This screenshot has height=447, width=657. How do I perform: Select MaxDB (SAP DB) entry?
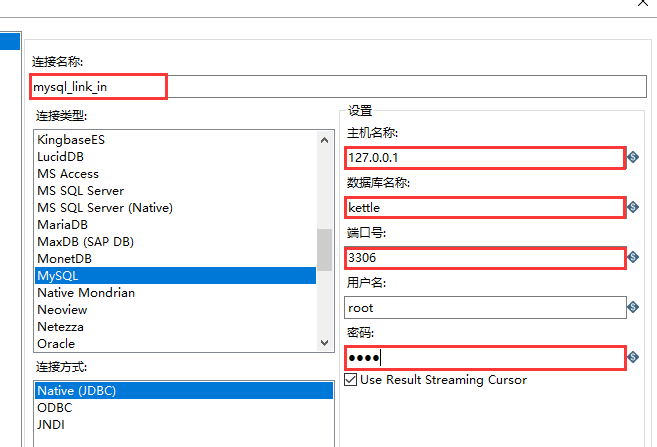[x=176, y=242]
